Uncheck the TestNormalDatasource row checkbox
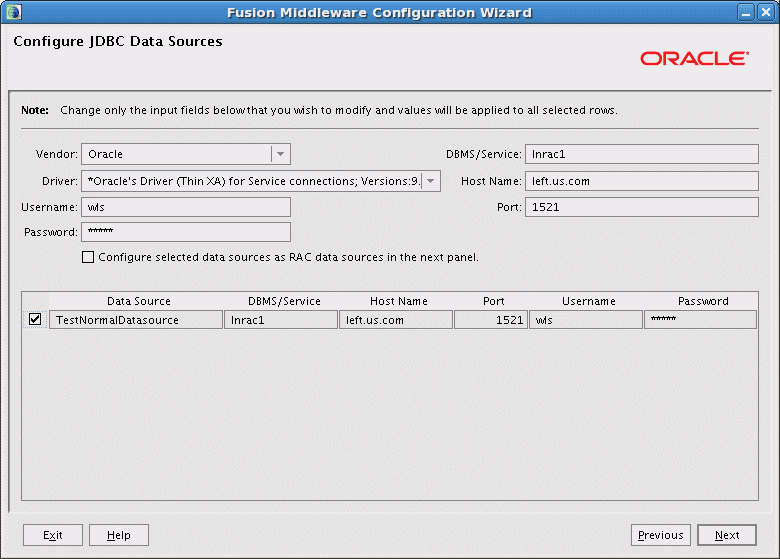 [x=35, y=319]
